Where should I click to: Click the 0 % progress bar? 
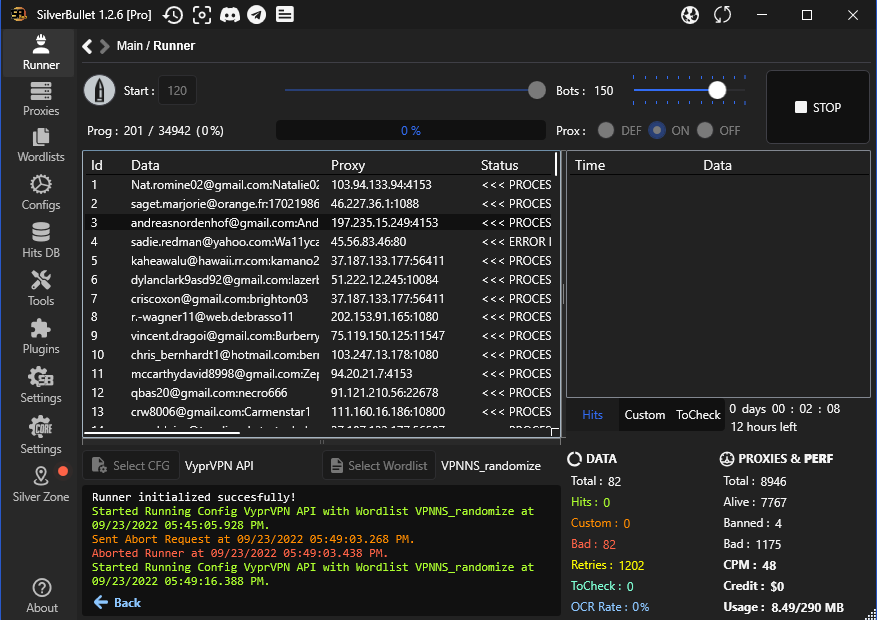click(411, 131)
